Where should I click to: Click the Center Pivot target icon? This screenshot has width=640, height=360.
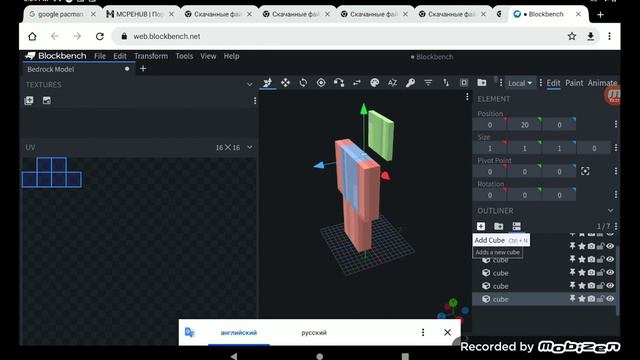pyautogui.click(x=585, y=171)
